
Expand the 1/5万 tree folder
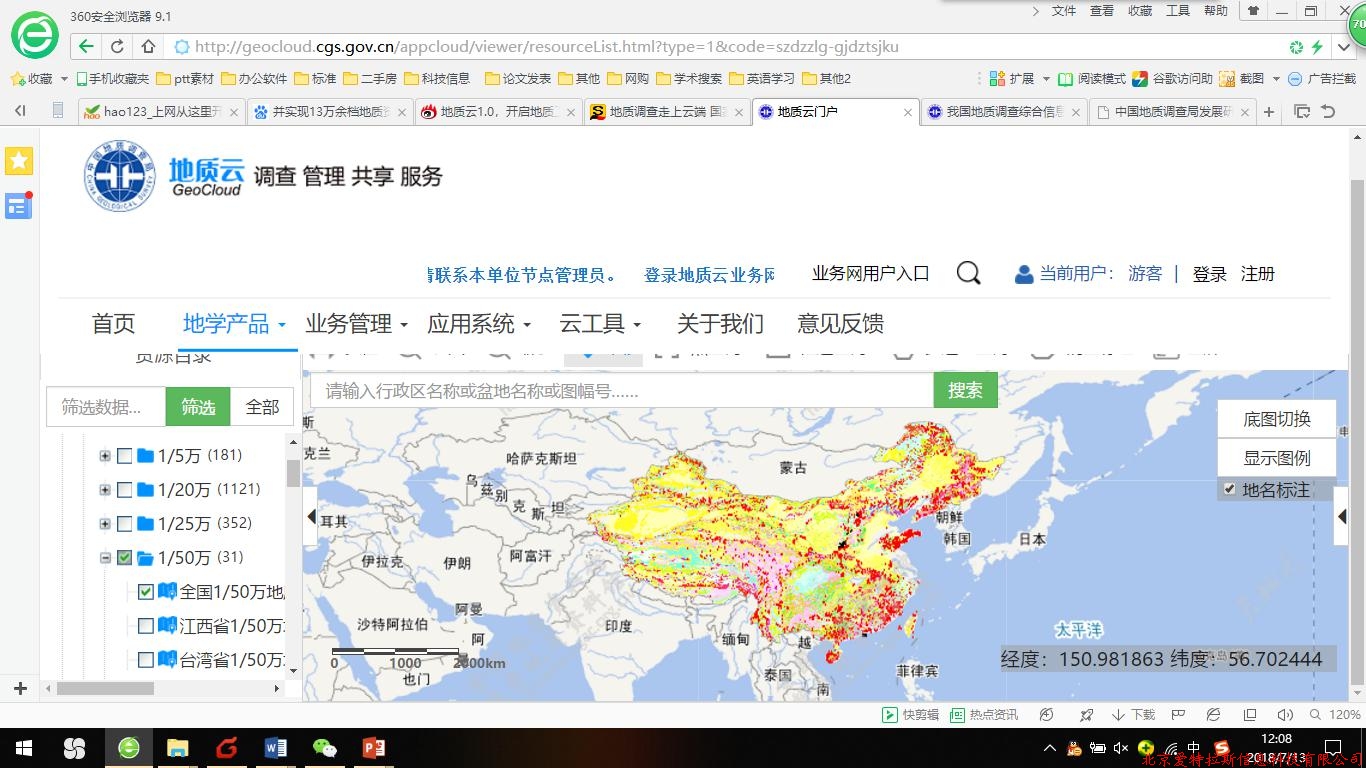pyautogui.click(x=105, y=456)
